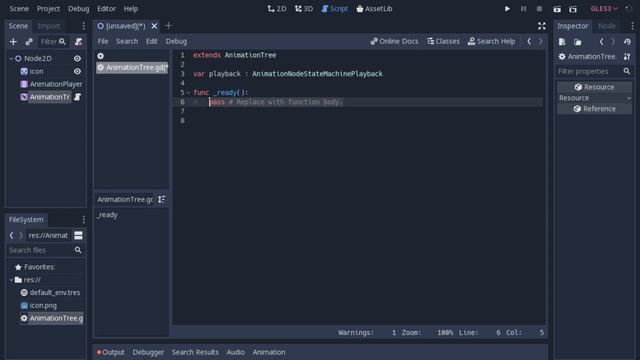
Task: Open the script editor Debug menu
Action: tap(176, 41)
